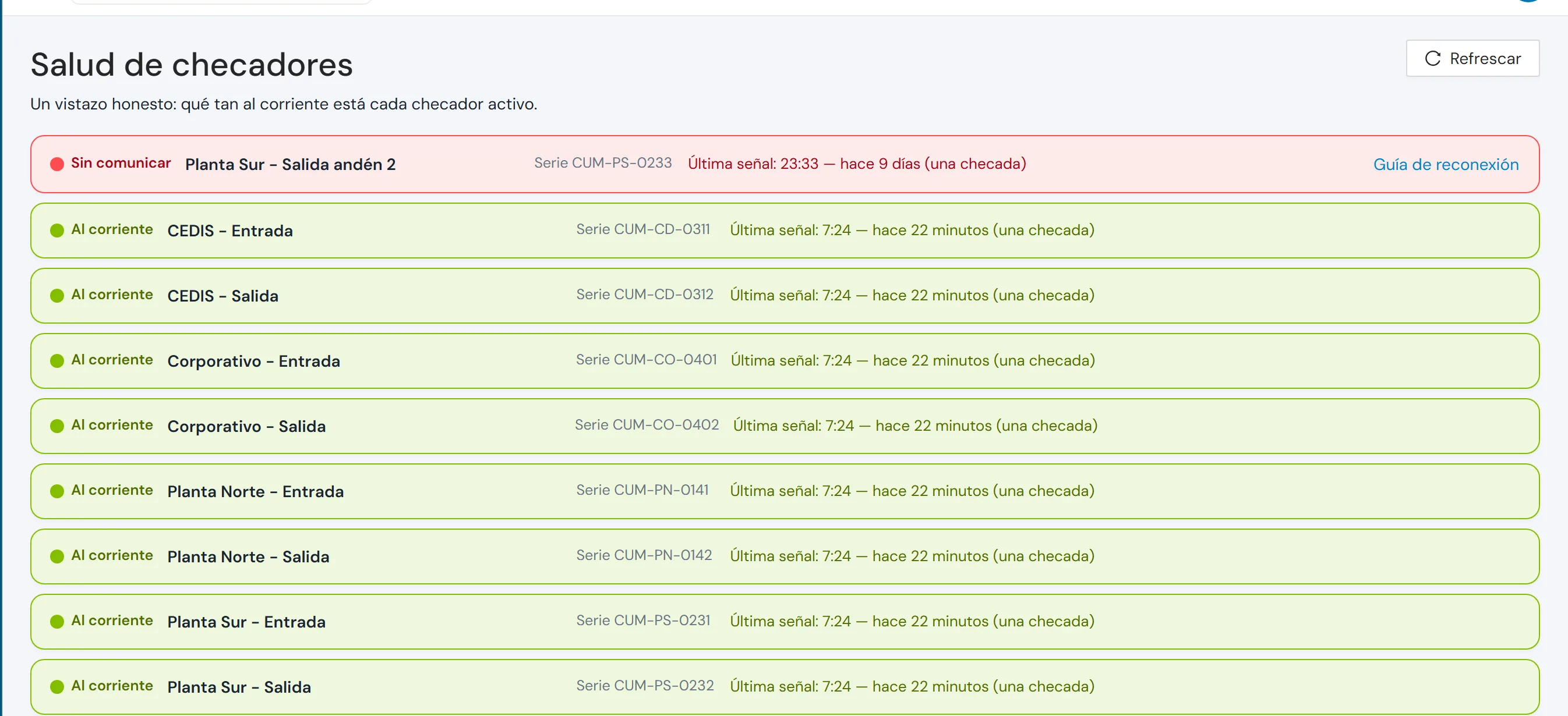This screenshot has width=1568, height=716.
Task: Click the Salud de checadores heading
Action: point(192,65)
